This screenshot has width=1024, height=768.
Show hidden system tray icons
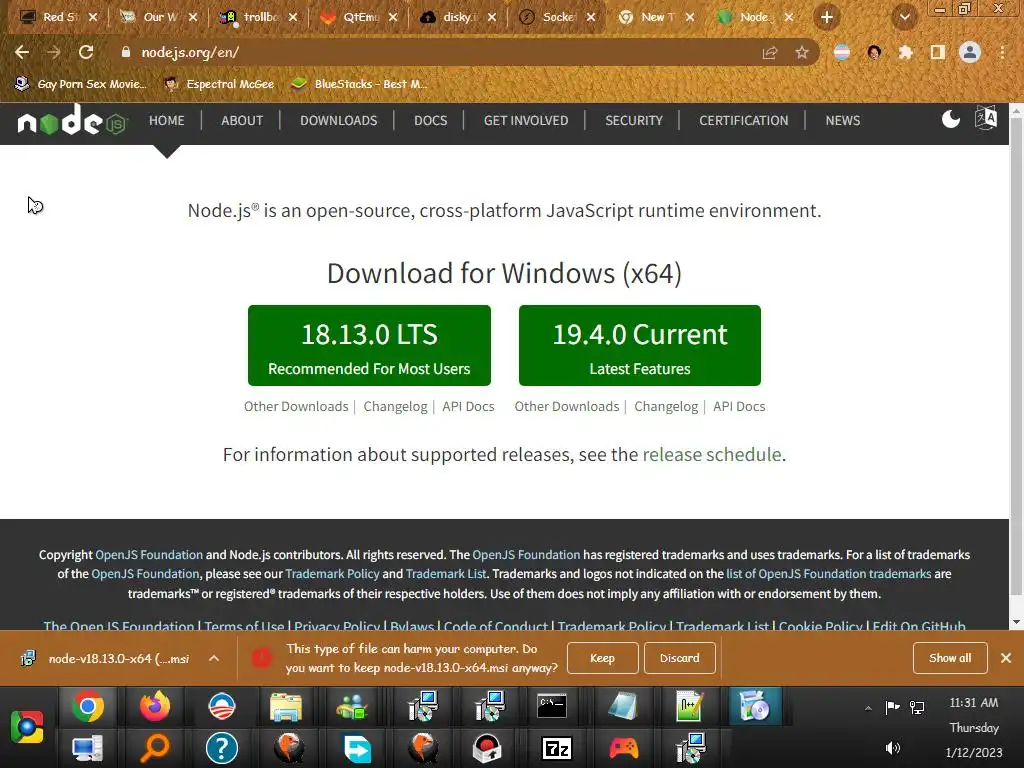click(x=868, y=708)
